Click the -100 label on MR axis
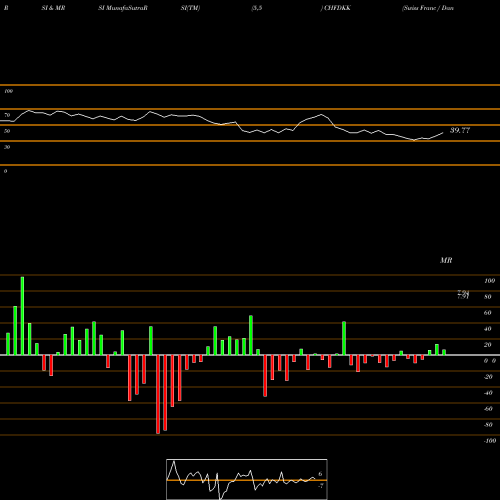 pos(490,441)
